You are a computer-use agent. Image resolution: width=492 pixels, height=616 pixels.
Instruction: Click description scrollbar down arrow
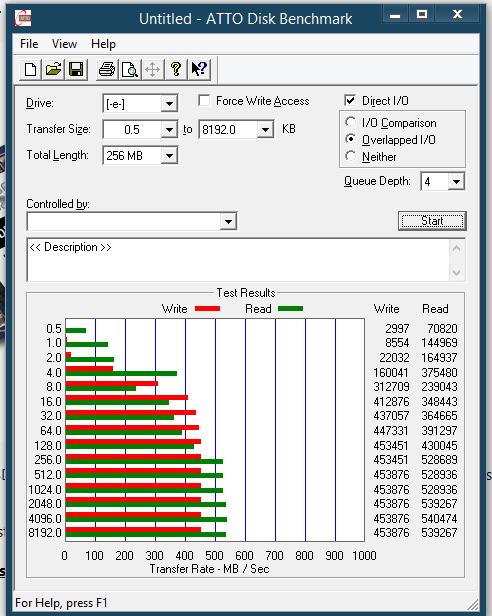(457, 272)
